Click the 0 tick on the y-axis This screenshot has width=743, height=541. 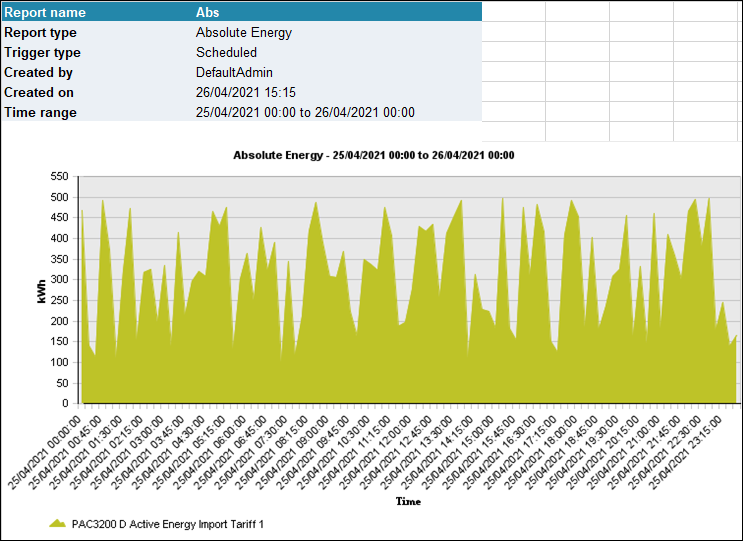(x=66, y=405)
